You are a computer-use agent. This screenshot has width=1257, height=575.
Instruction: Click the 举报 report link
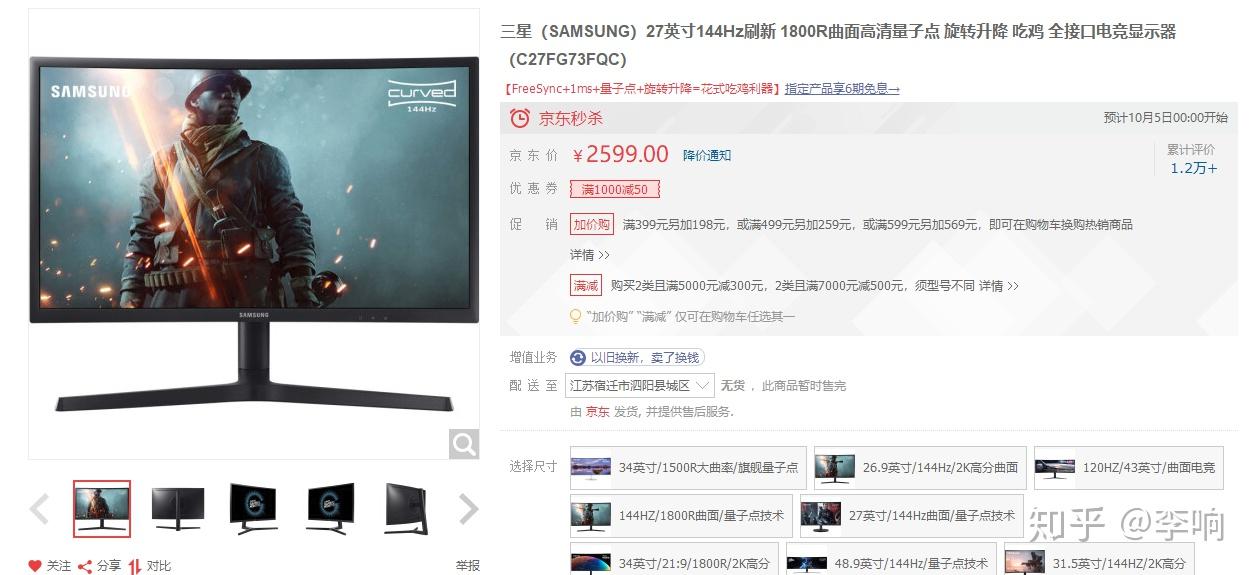pyautogui.click(x=468, y=566)
